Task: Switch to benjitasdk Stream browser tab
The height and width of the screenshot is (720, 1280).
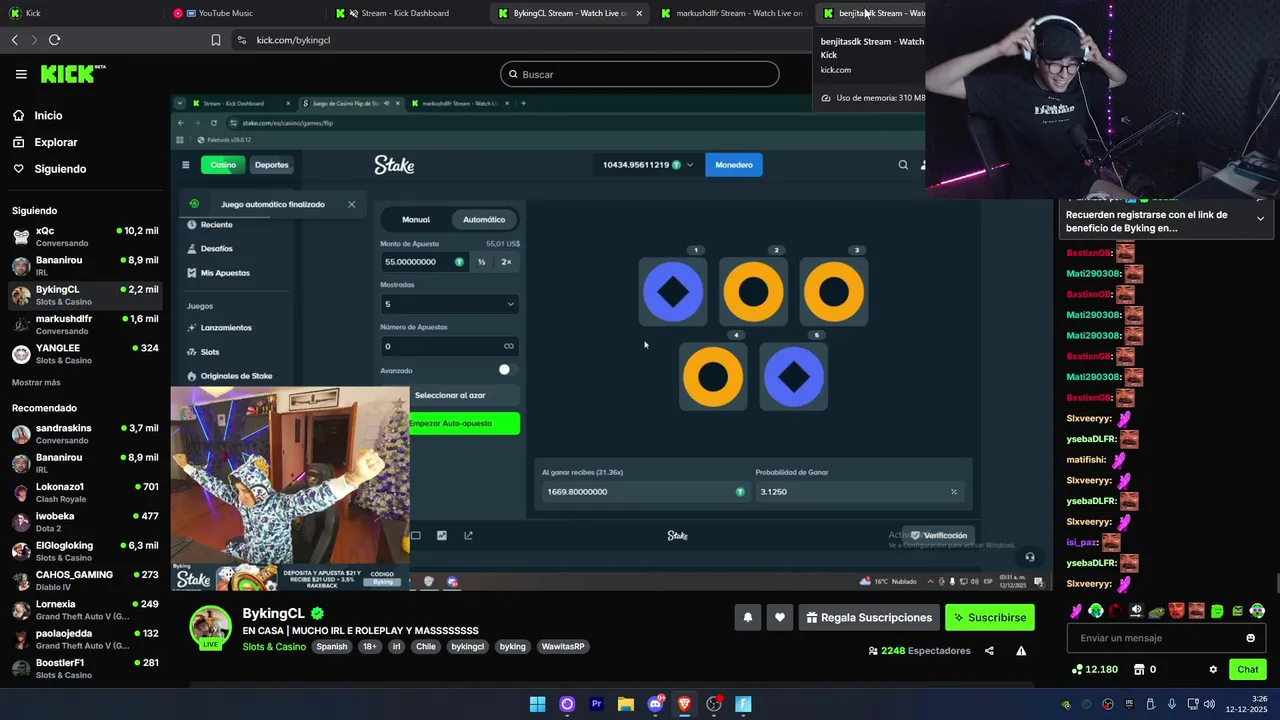Action: click(x=872, y=13)
